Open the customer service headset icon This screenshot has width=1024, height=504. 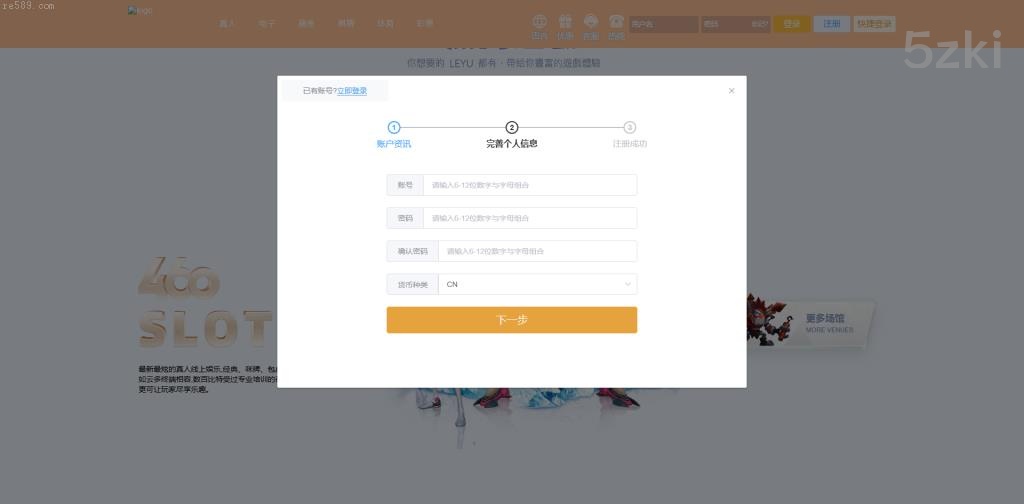[591, 21]
